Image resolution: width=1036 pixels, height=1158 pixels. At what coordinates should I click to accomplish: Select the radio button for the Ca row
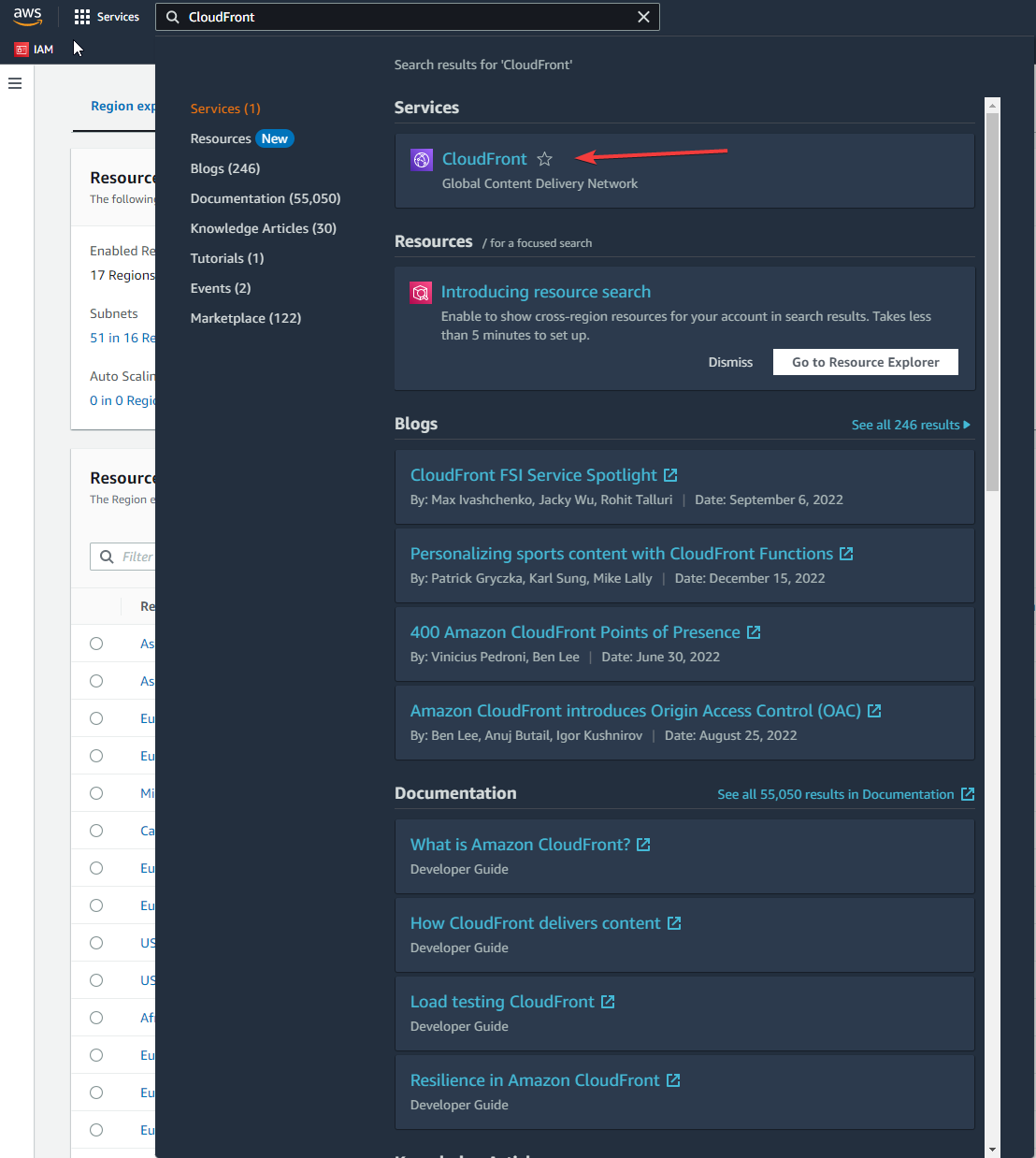[96, 831]
